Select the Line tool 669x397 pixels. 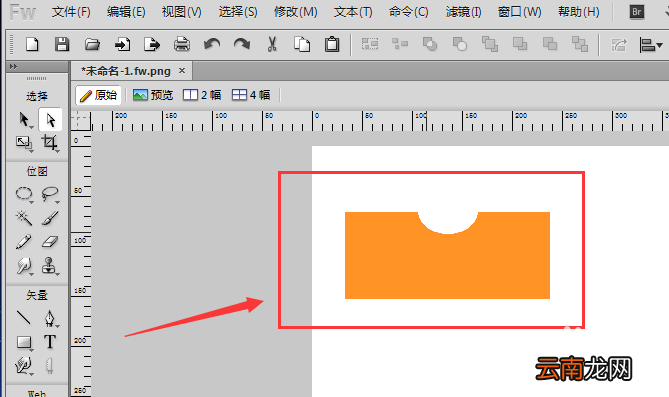24,318
